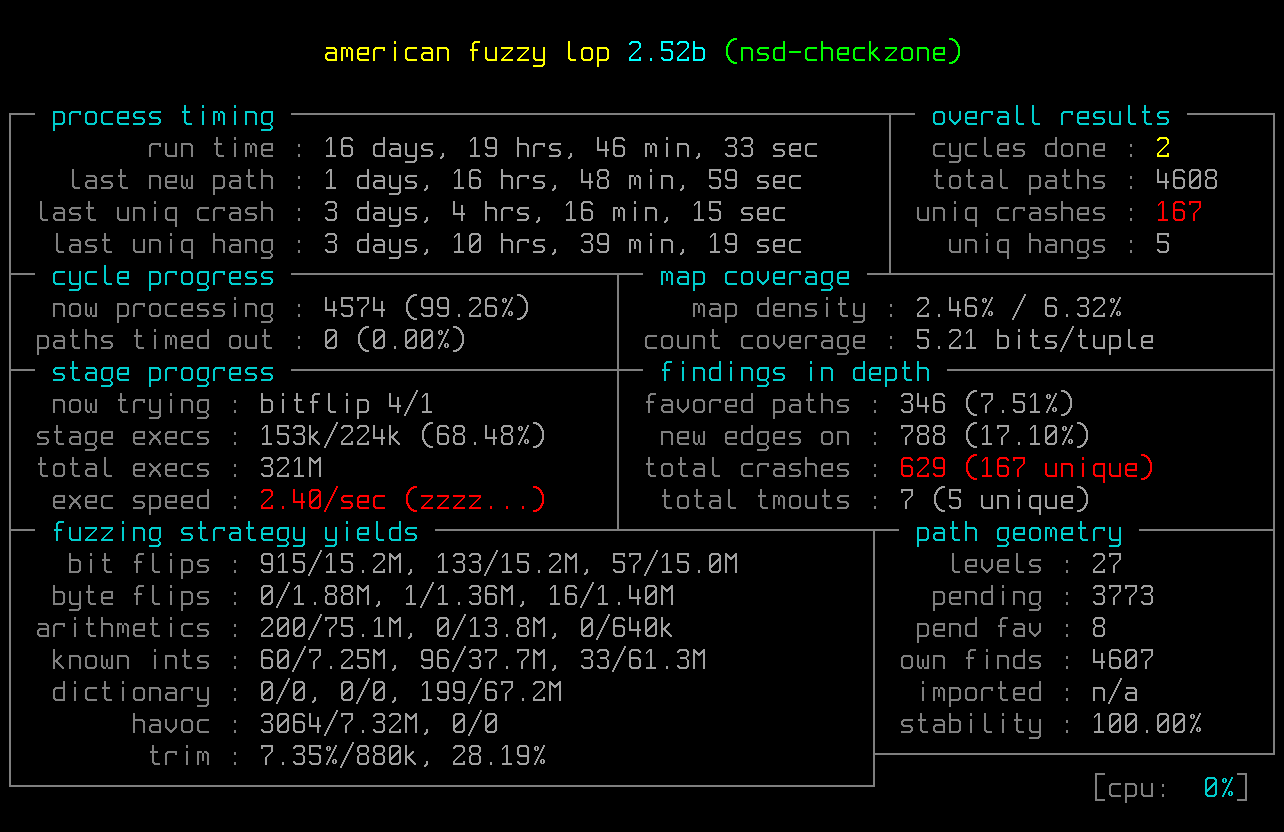
Task: Click the 'overall results' section header
Action: pyautogui.click(x=1051, y=117)
